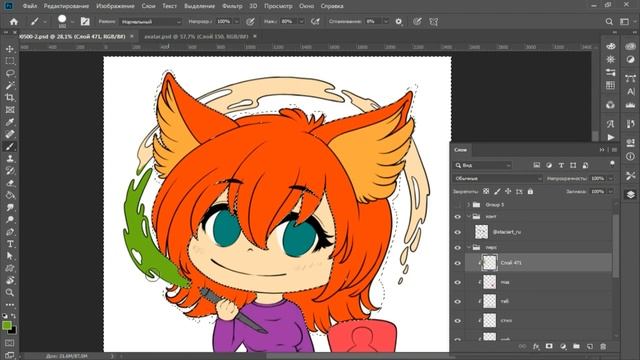Select the Eraser tool
The image size is (640, 360).
coord(10,183)
